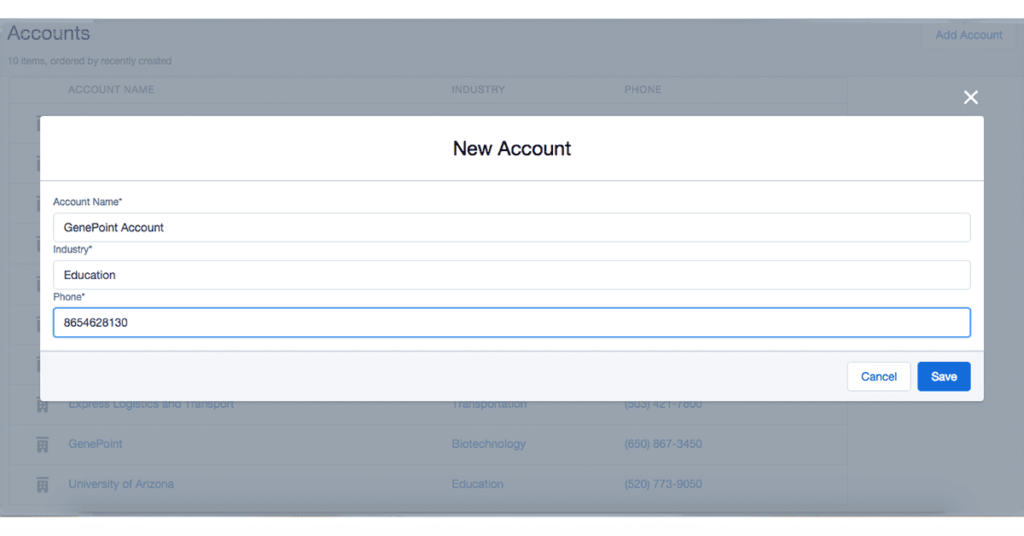The width and height of the screenshot is (1024, 536).
Task: Click the Industry column header
Action: pyautogui.click(x=478, y=90)
